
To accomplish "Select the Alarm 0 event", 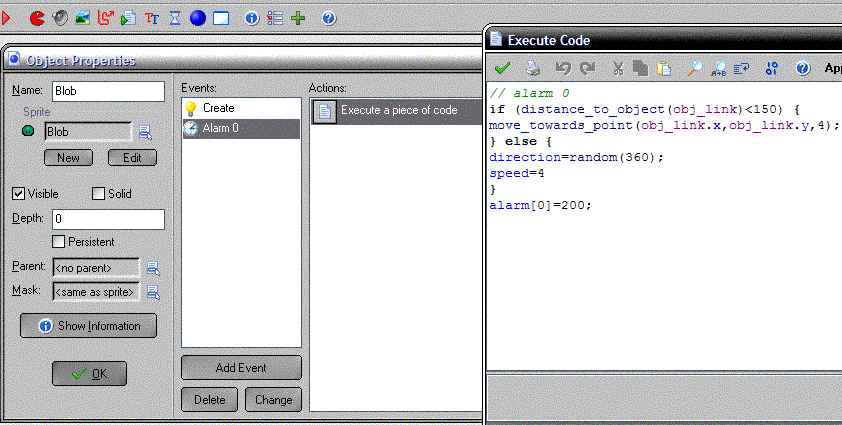I will pos(241,128).
